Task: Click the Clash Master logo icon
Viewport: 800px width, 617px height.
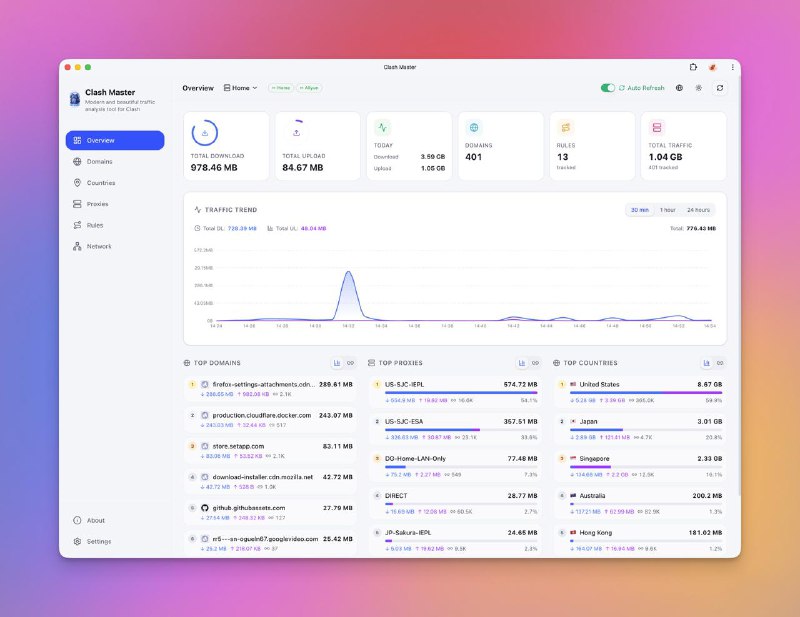Action: pos(75,98)
